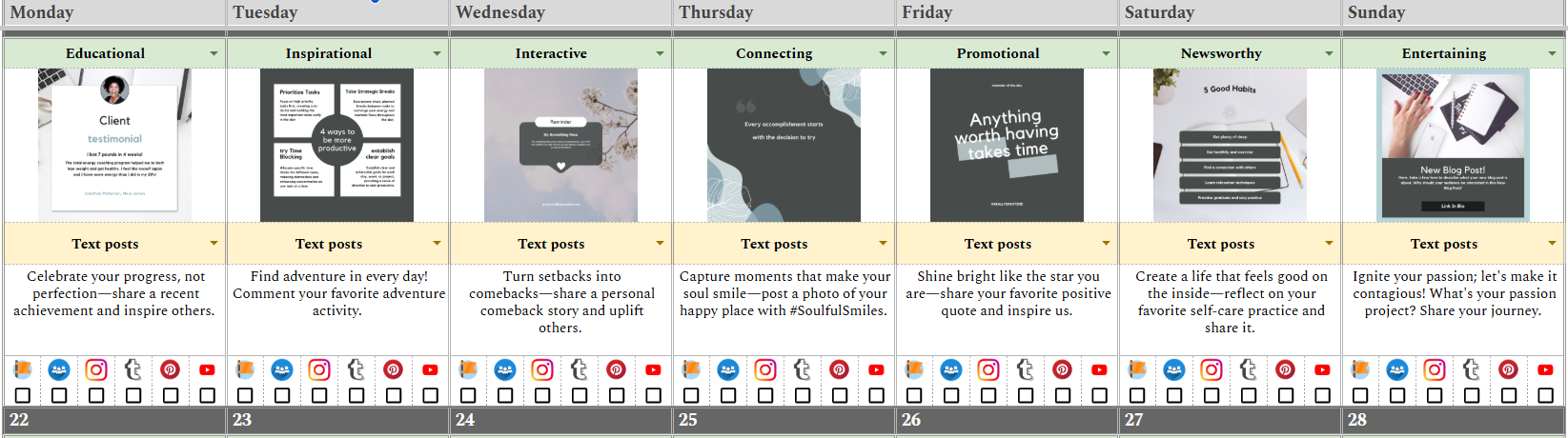Click Tuesday's Pinterest icon

tap(393, 369)
